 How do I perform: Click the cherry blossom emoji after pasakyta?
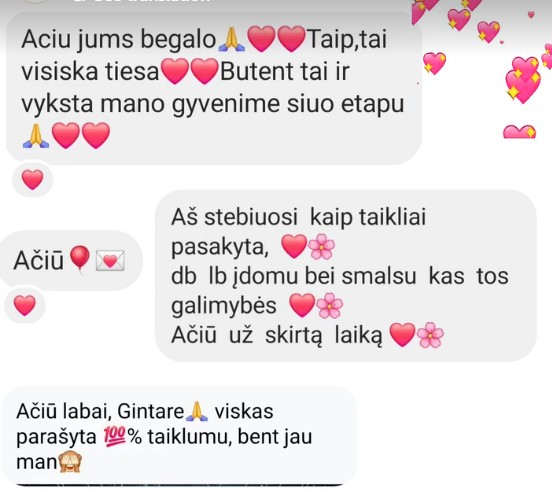coord(322,247)
